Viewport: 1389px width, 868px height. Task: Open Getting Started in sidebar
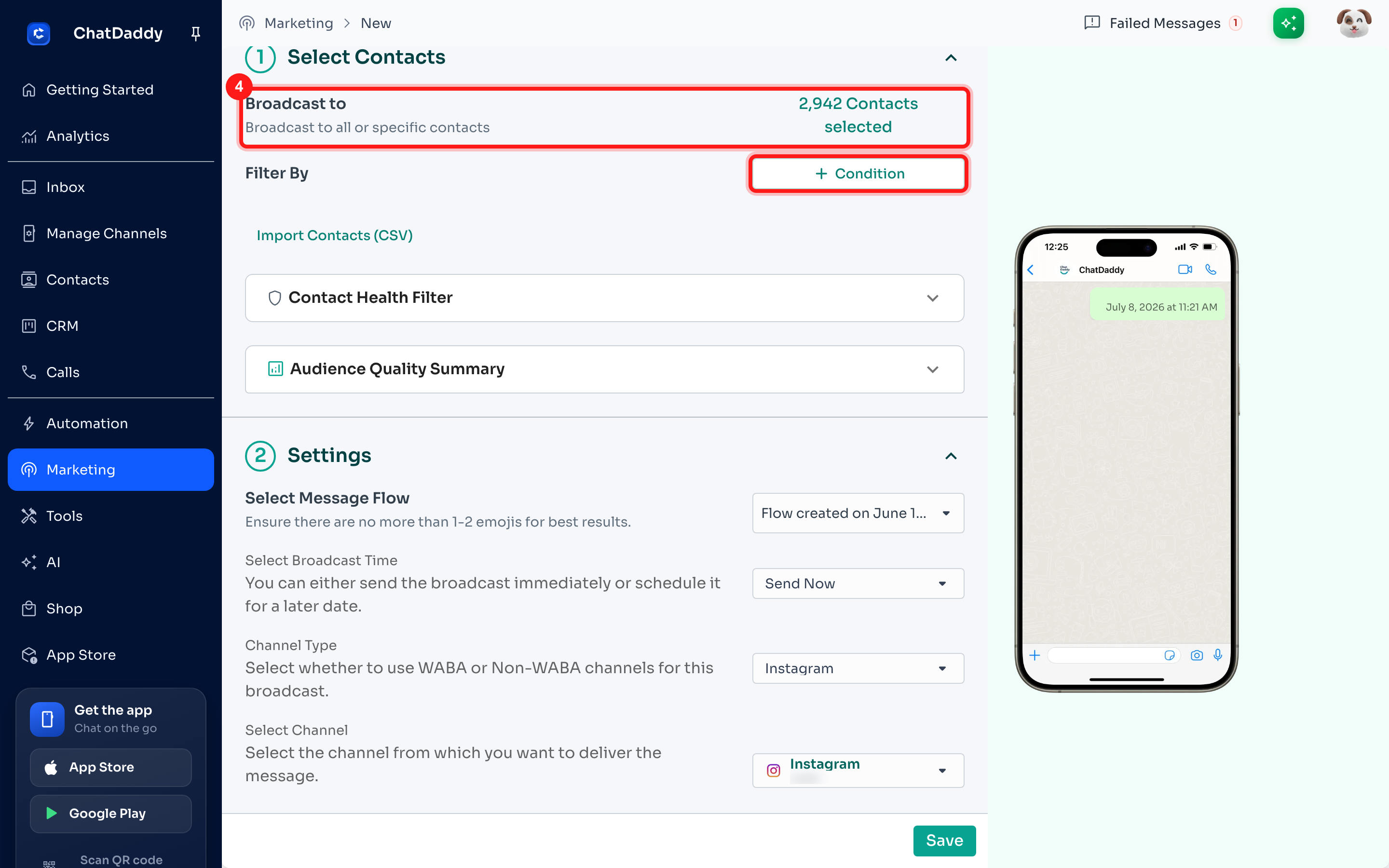coord(111,90)
